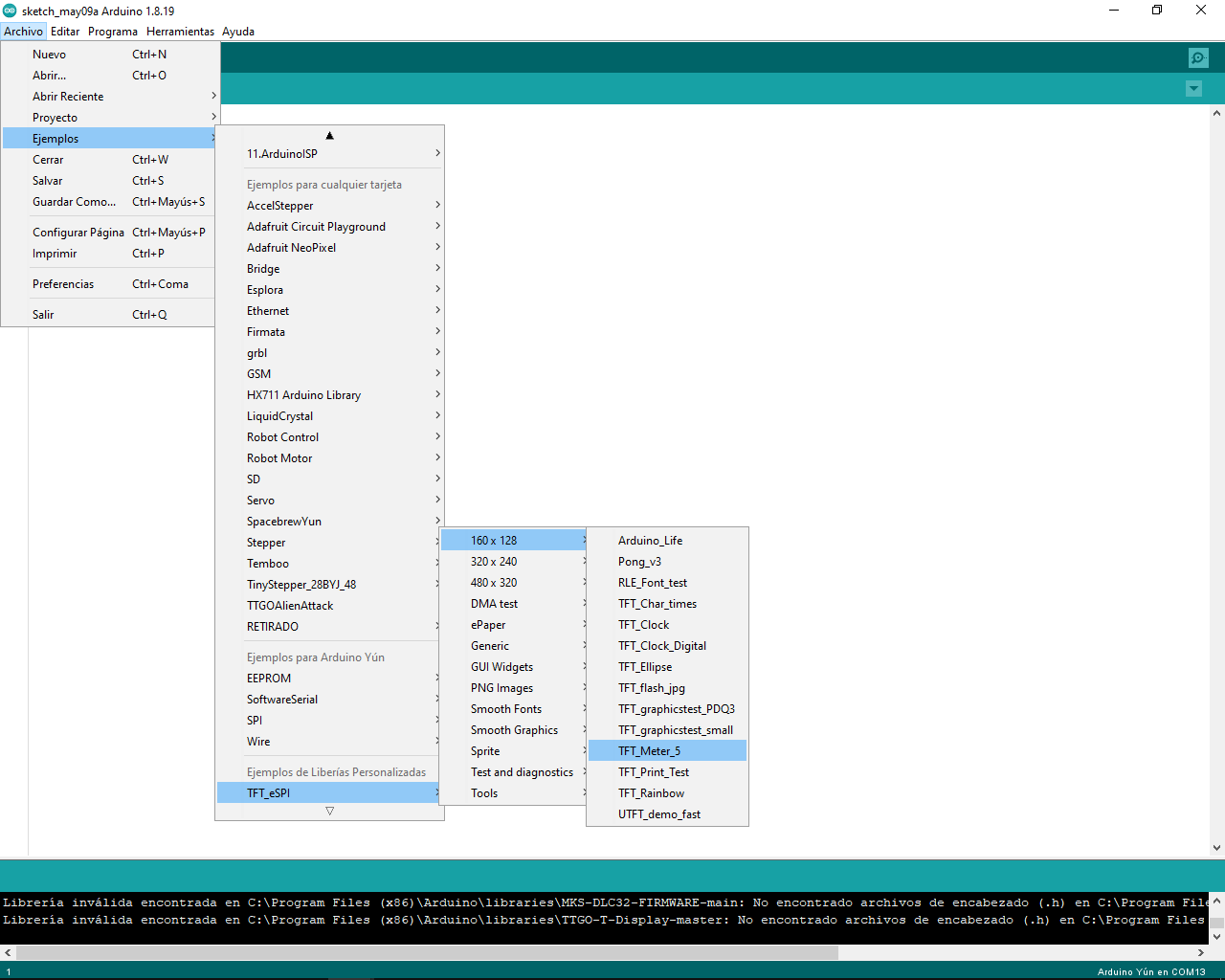Open HX711 Arduino Library examples
Screen dimensions: 1225x980
(330, 395)
